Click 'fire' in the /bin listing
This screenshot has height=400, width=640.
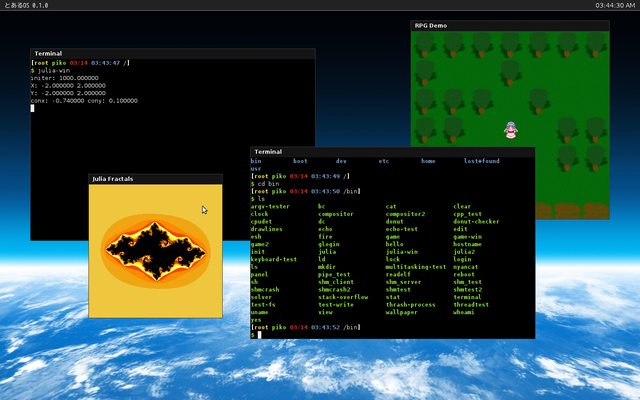coord(325,237)
